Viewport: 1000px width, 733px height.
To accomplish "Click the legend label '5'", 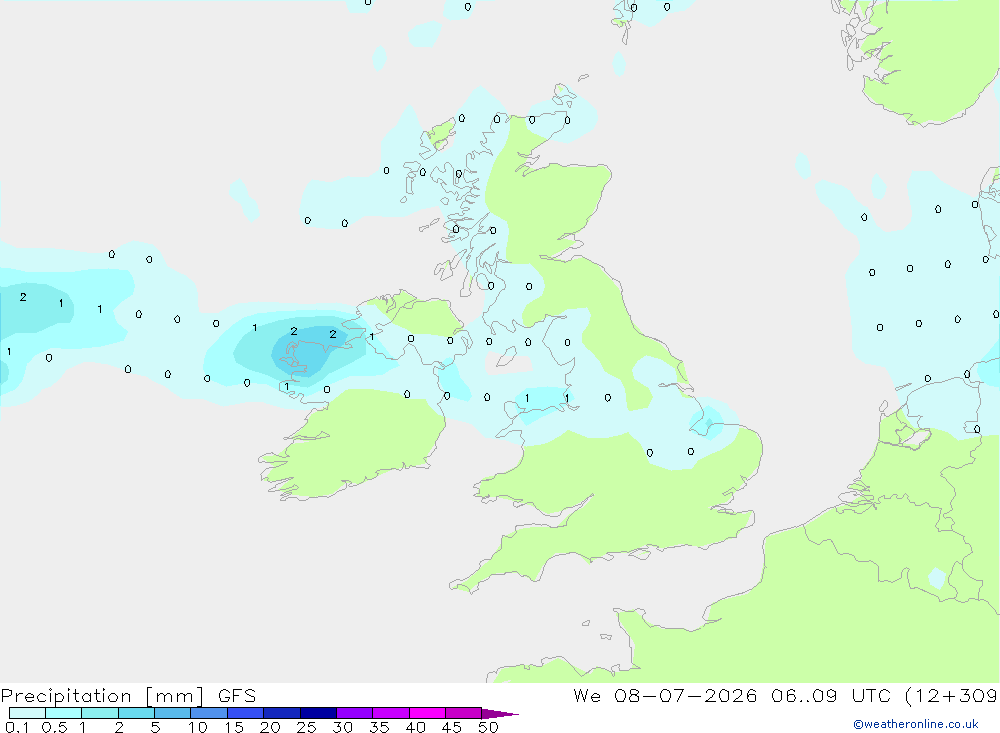I will click(155, 727).
